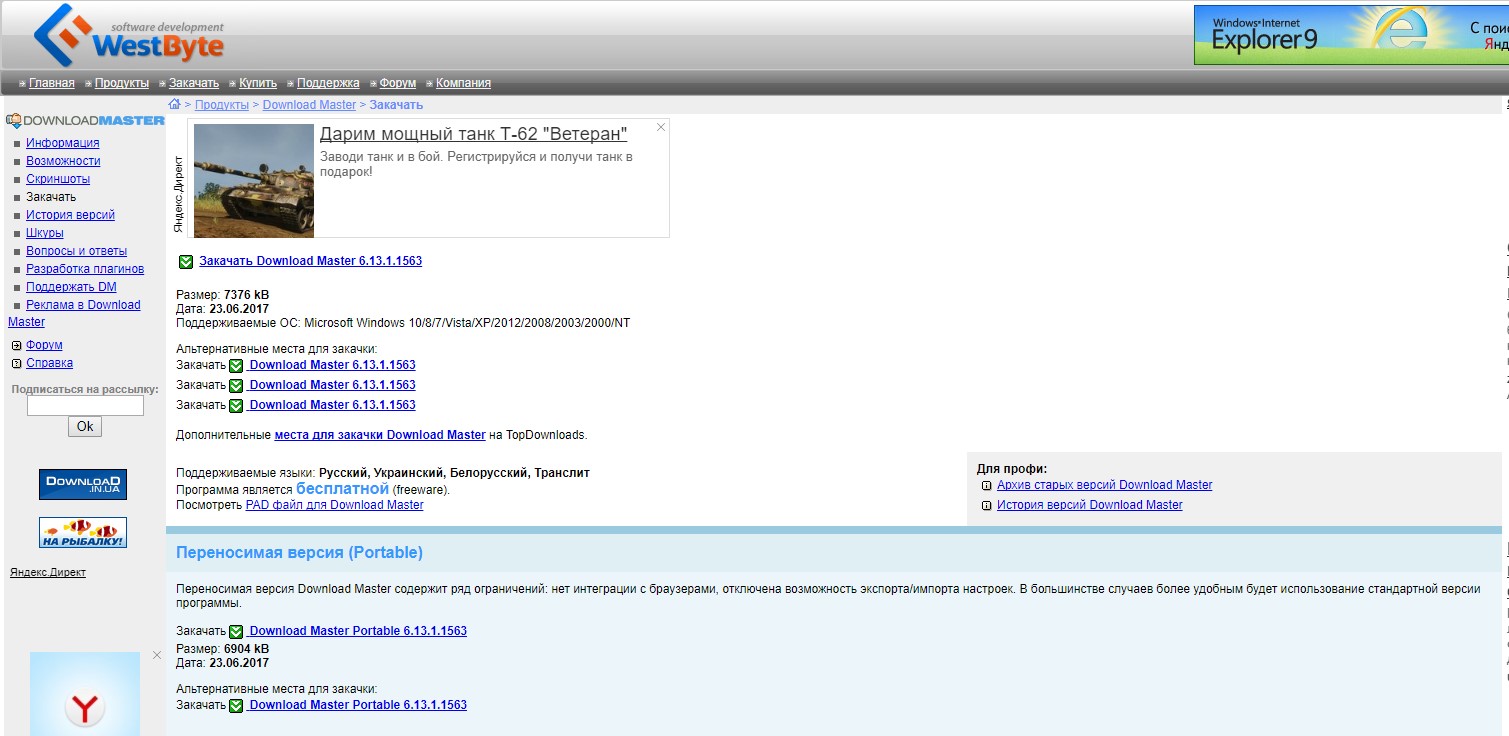Open the Закачать top menu item

[x=194, y=83]
